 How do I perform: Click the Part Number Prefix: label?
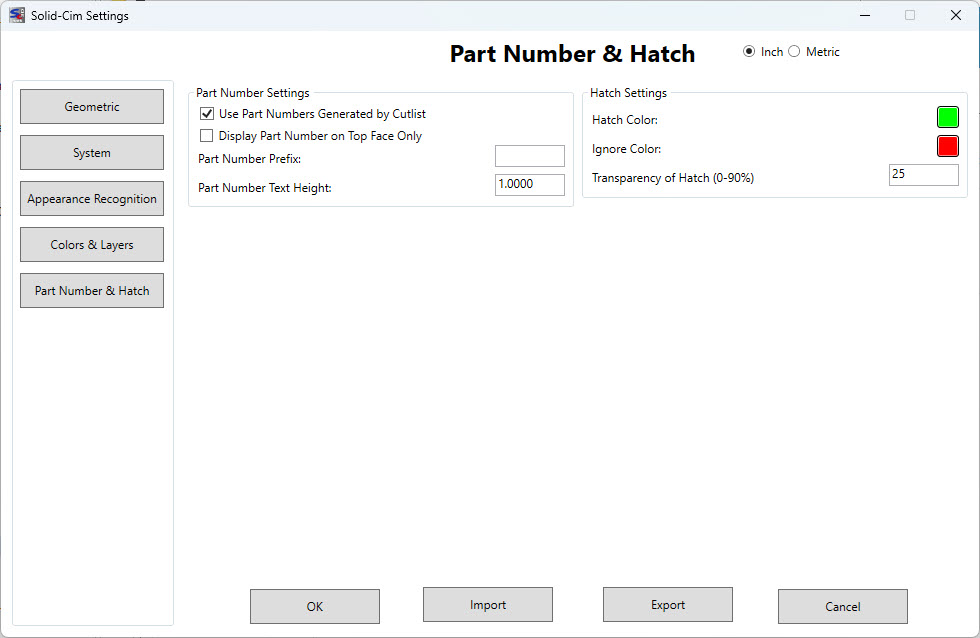(x=249, y=159)
